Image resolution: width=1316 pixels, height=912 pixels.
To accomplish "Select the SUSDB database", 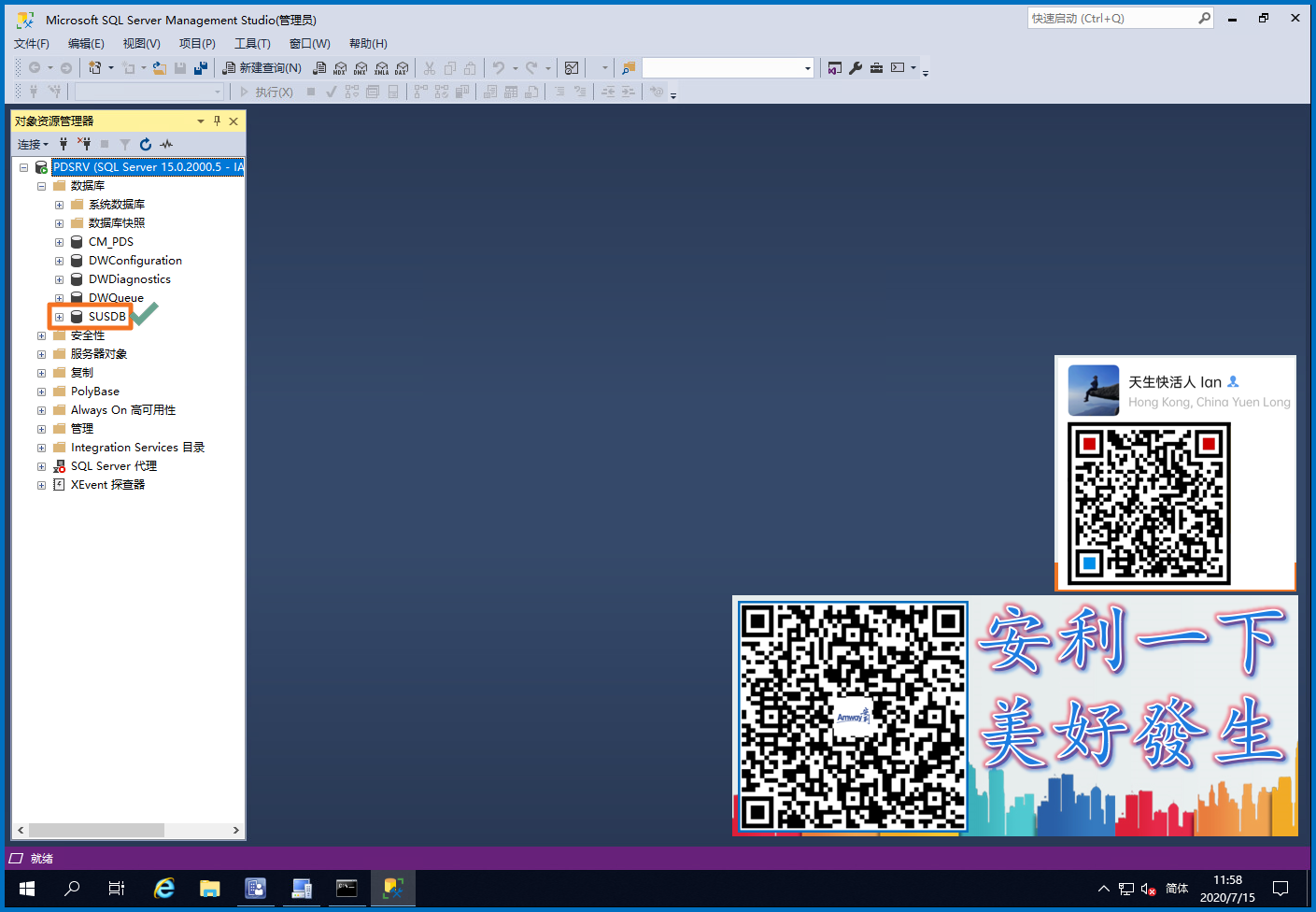I will point(106,317).
